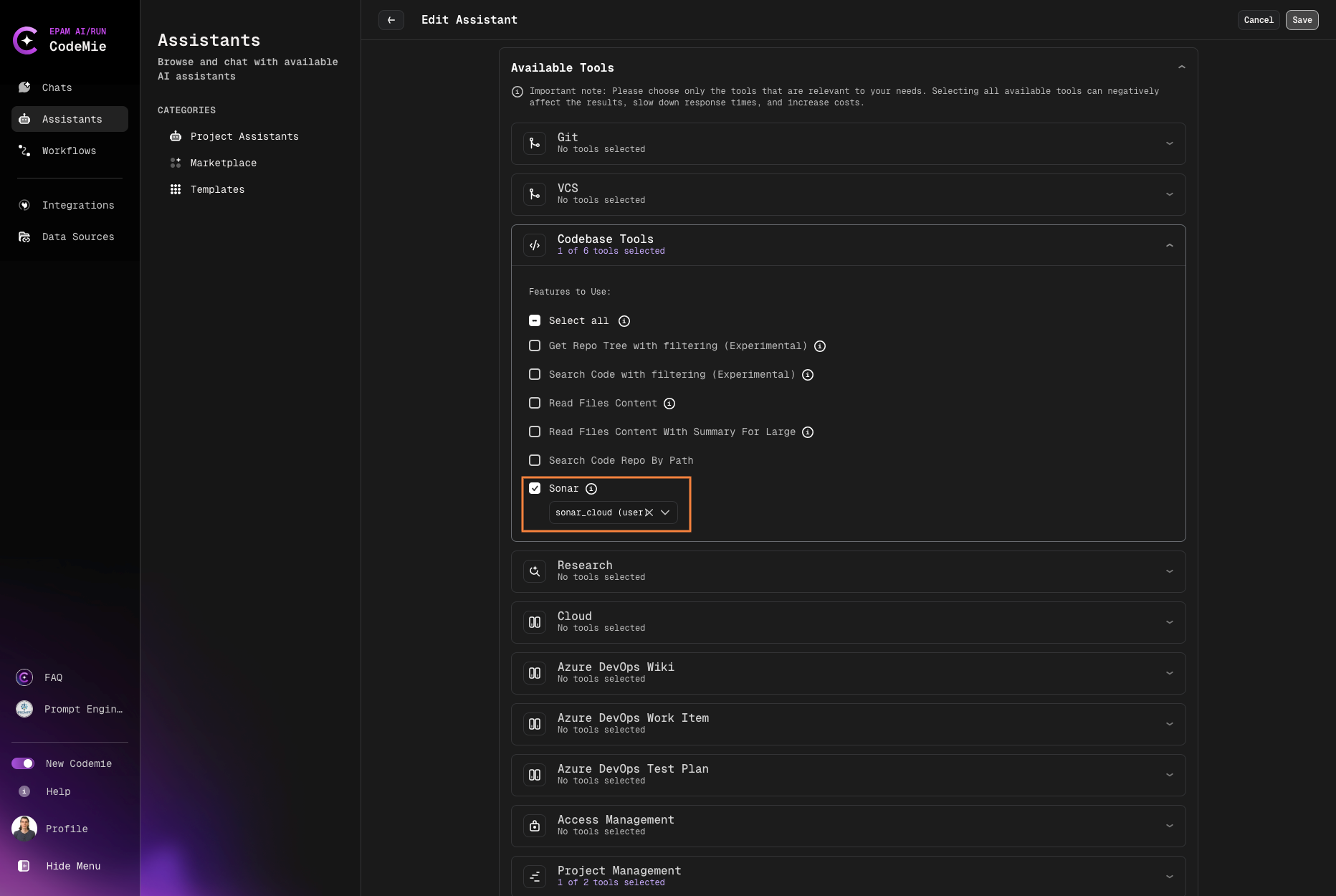This screenshot has height=896, width=1336.
Task: Switch off the New Codemie toggle
Action: 24,763
